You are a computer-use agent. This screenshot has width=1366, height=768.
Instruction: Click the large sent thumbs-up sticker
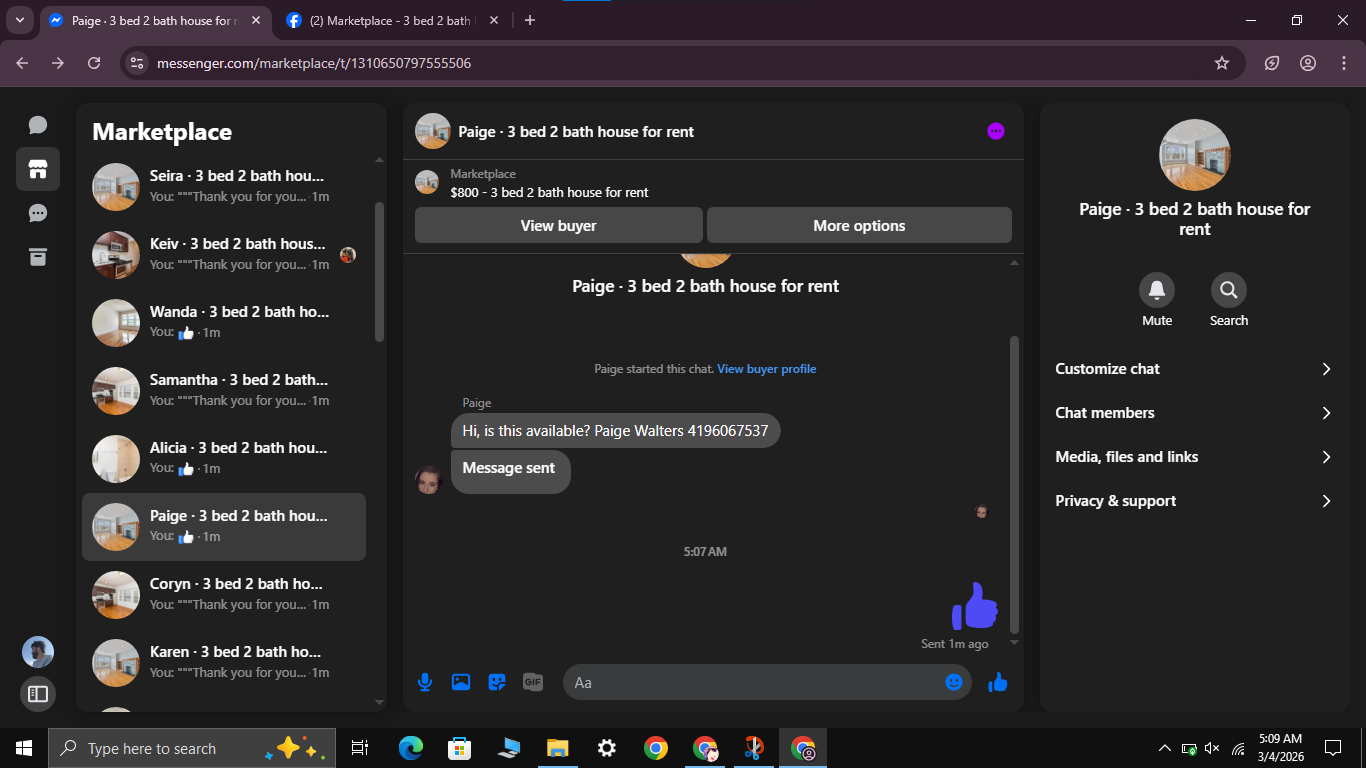pos(975,606)
